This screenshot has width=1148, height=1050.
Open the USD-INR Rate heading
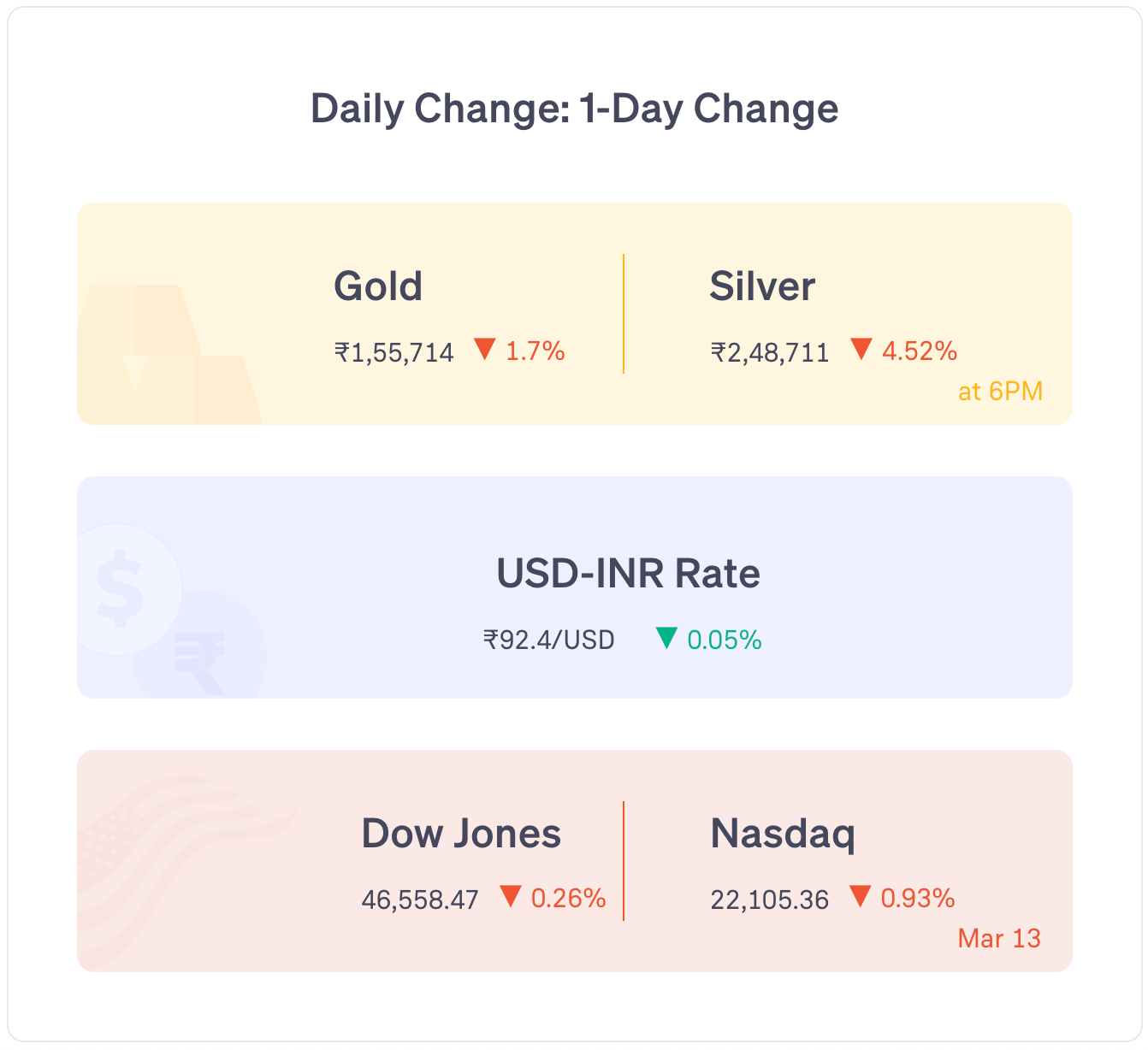pos(628,574)
